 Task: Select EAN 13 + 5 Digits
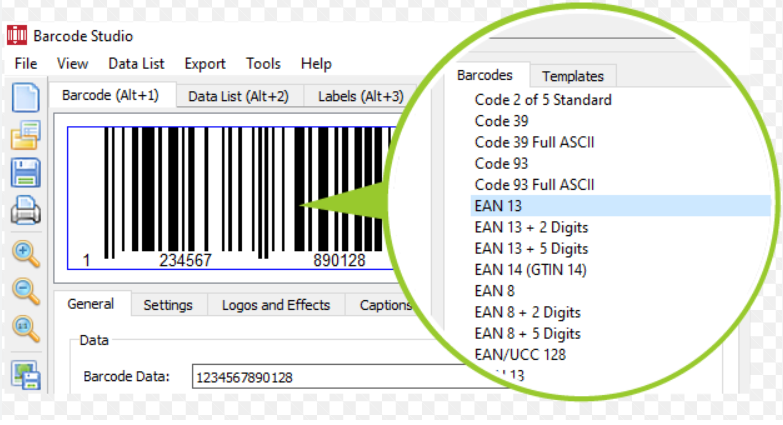[531, 248]
